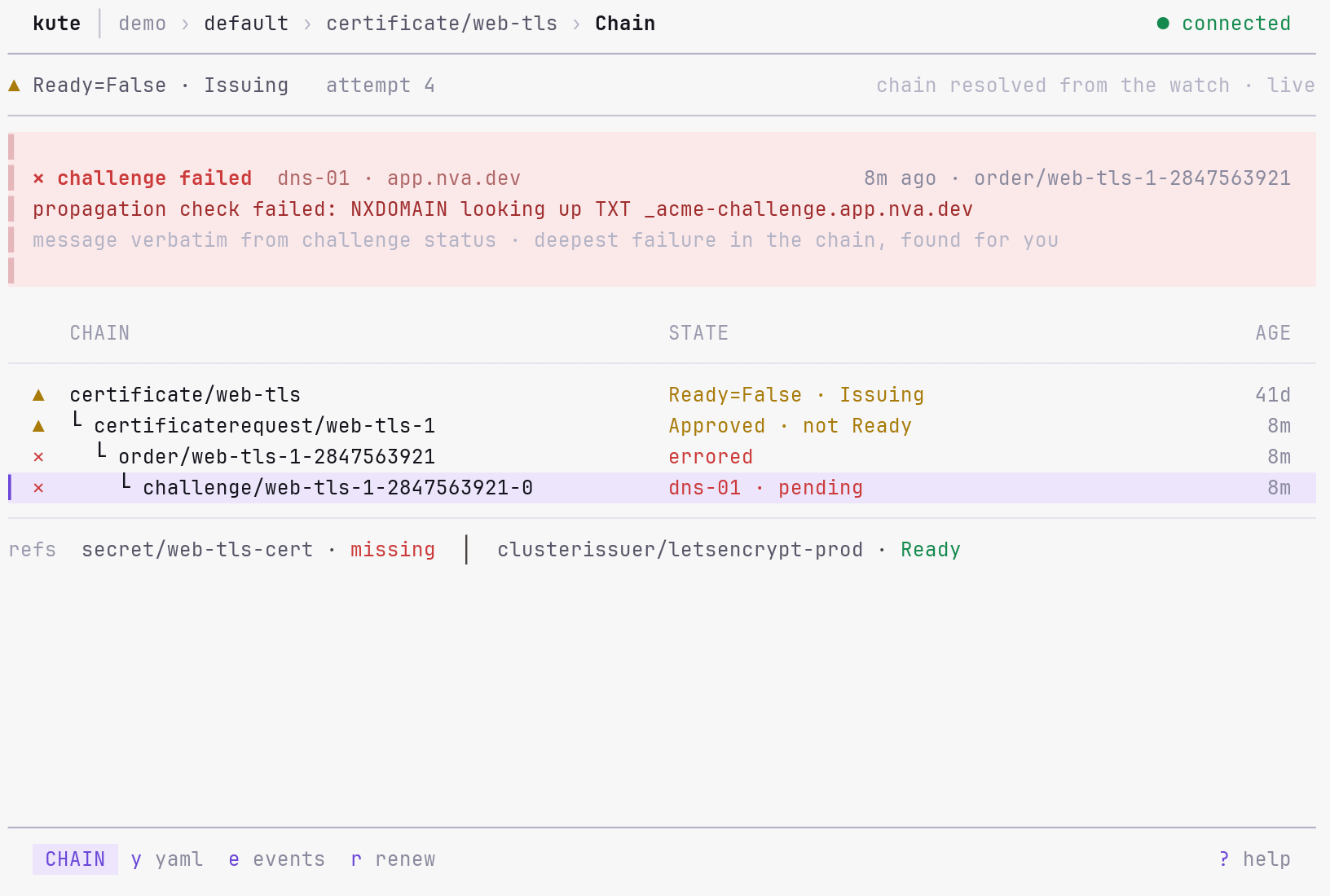Select the Chain breadcrumb
This screenshot has height=896, width=1330.
click(x=625, y=24)
